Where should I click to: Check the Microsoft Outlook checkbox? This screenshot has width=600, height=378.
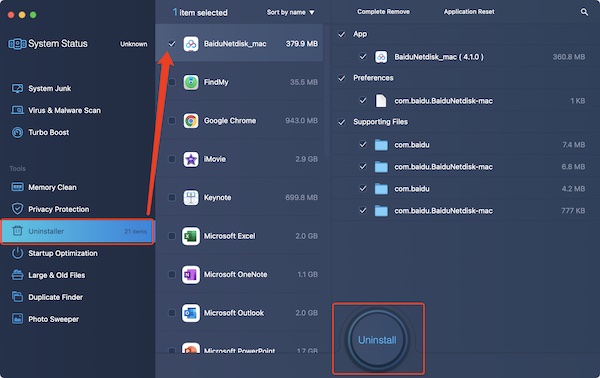point(172,313)
